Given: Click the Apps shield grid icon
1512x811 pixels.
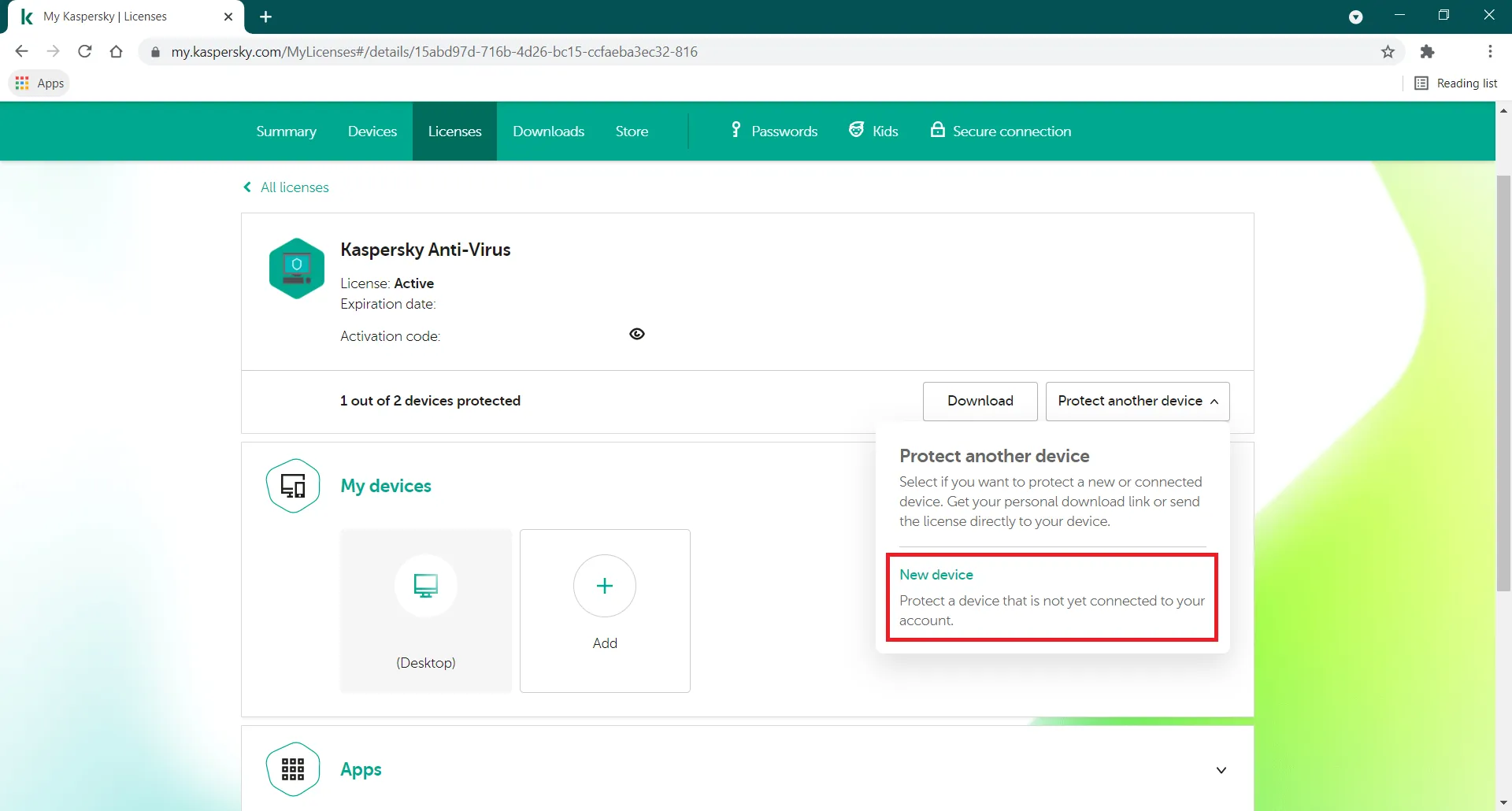Looking at the screenshot, I should click(x=292, y=769).
